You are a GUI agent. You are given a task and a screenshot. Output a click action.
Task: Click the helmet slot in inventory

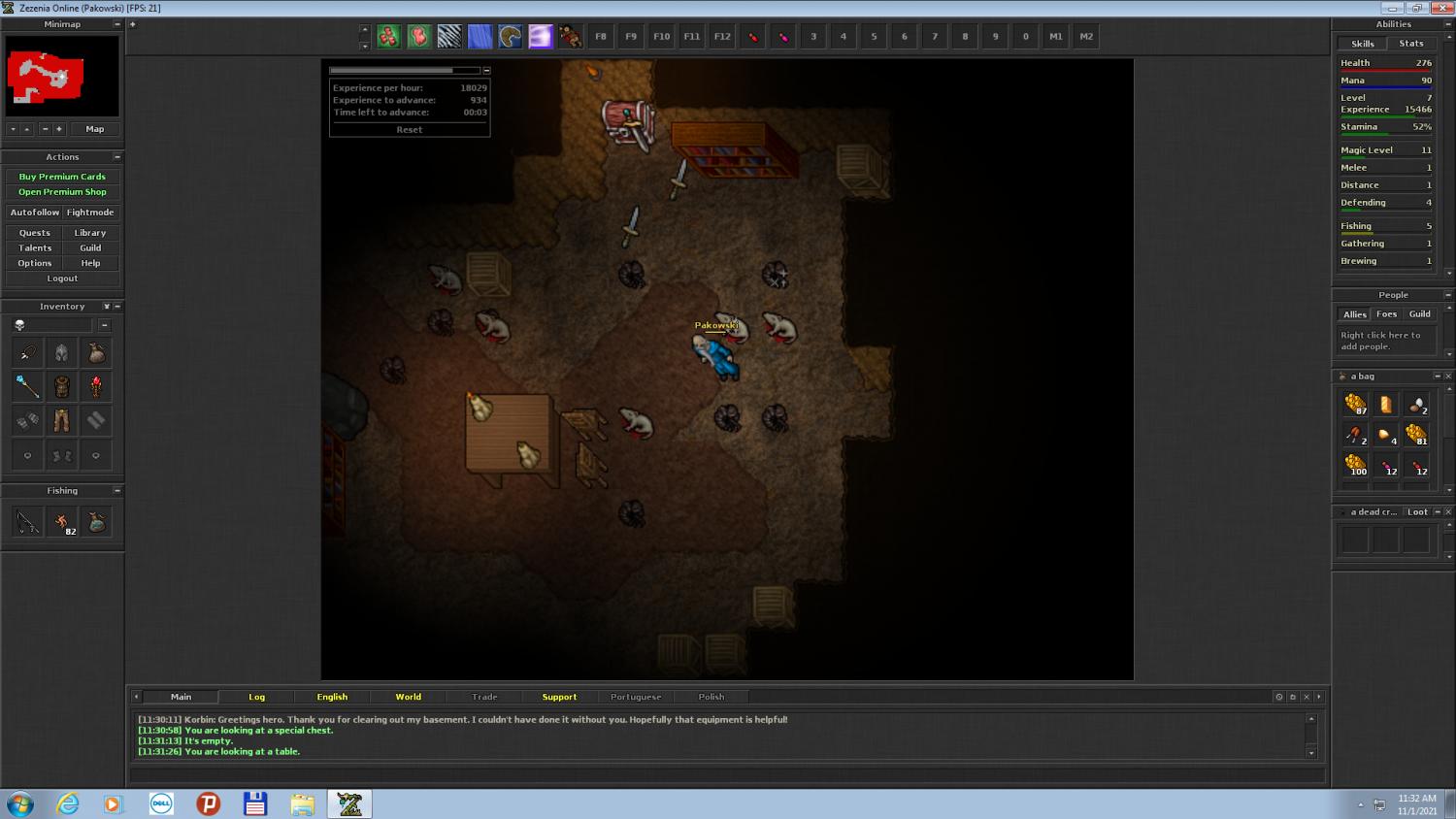click(x=61, y=353)
